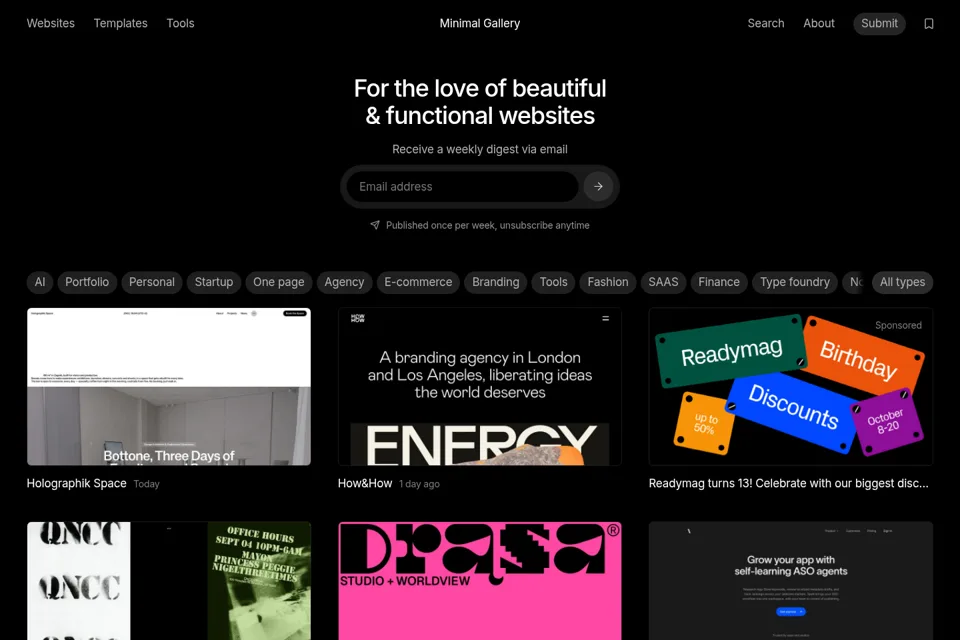Open the All types dropdown
Image resolution: width=960 pixels, height=640 pixels.
coord(902,282)
